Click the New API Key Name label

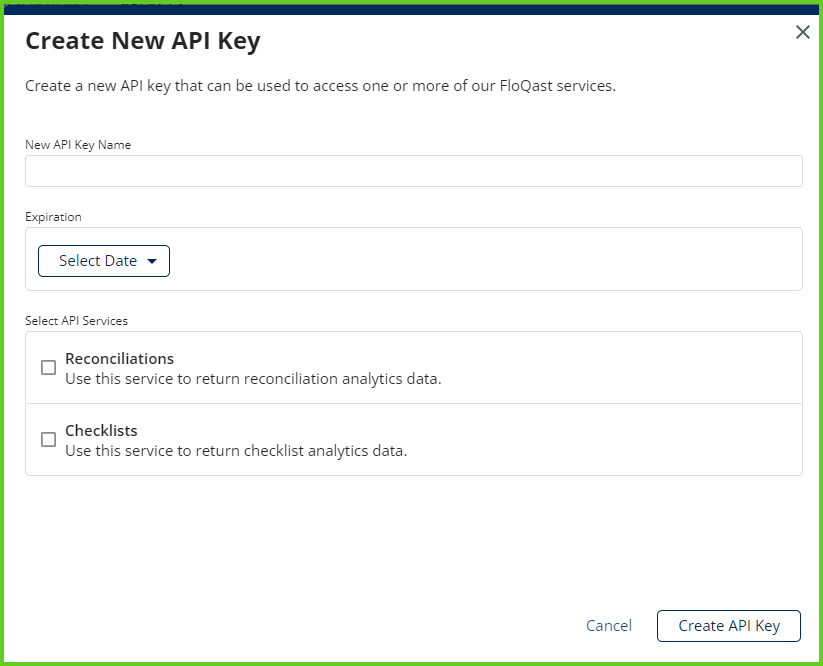point(78,144)
